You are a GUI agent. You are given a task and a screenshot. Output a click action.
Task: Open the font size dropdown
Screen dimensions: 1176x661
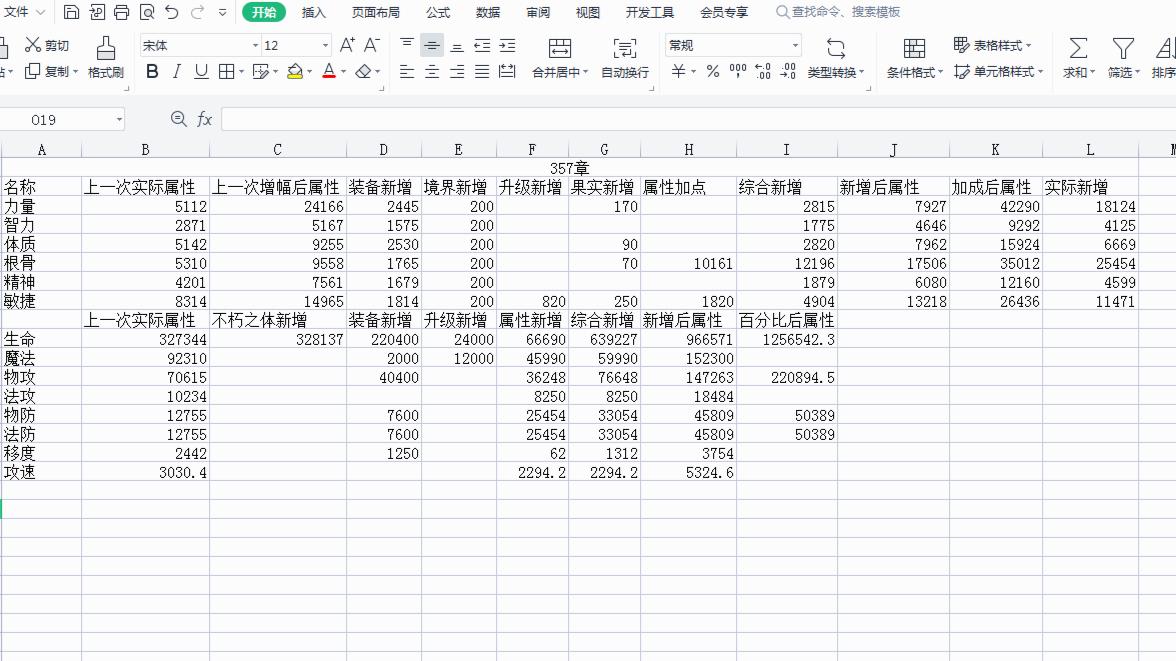tap(325, 46)
